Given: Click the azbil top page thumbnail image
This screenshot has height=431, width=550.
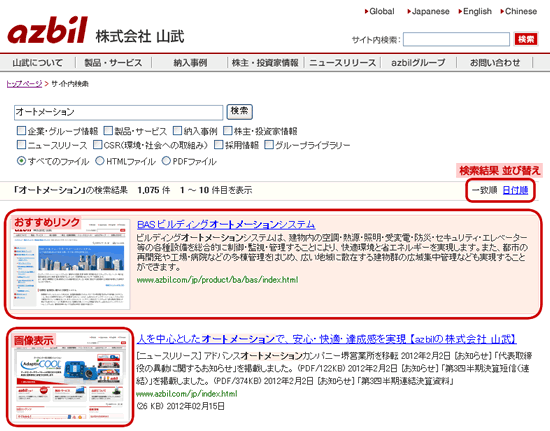Looking at the screenshot, I should coord(70,377).
